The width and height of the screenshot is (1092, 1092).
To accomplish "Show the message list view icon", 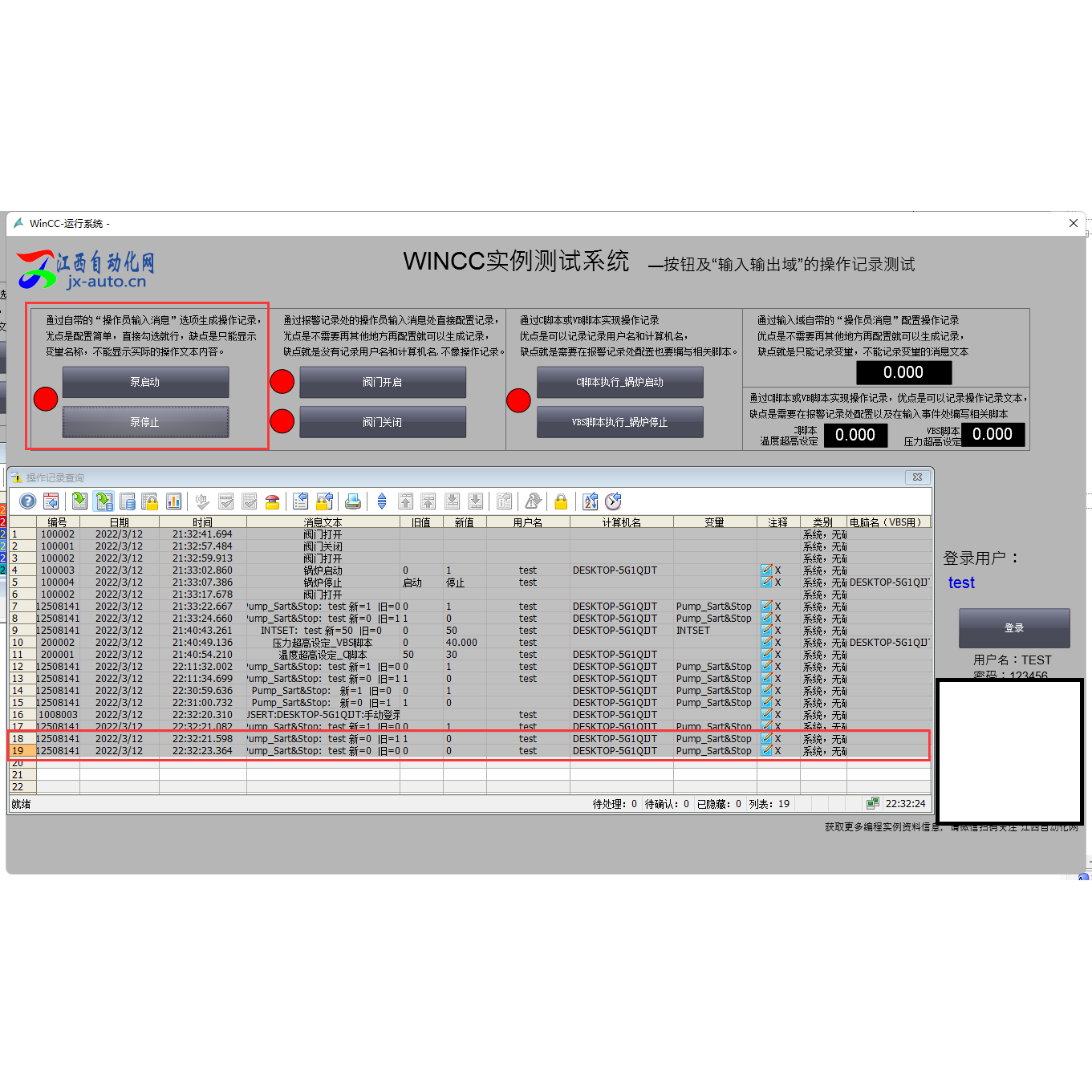I will click(x=79, y=501).
